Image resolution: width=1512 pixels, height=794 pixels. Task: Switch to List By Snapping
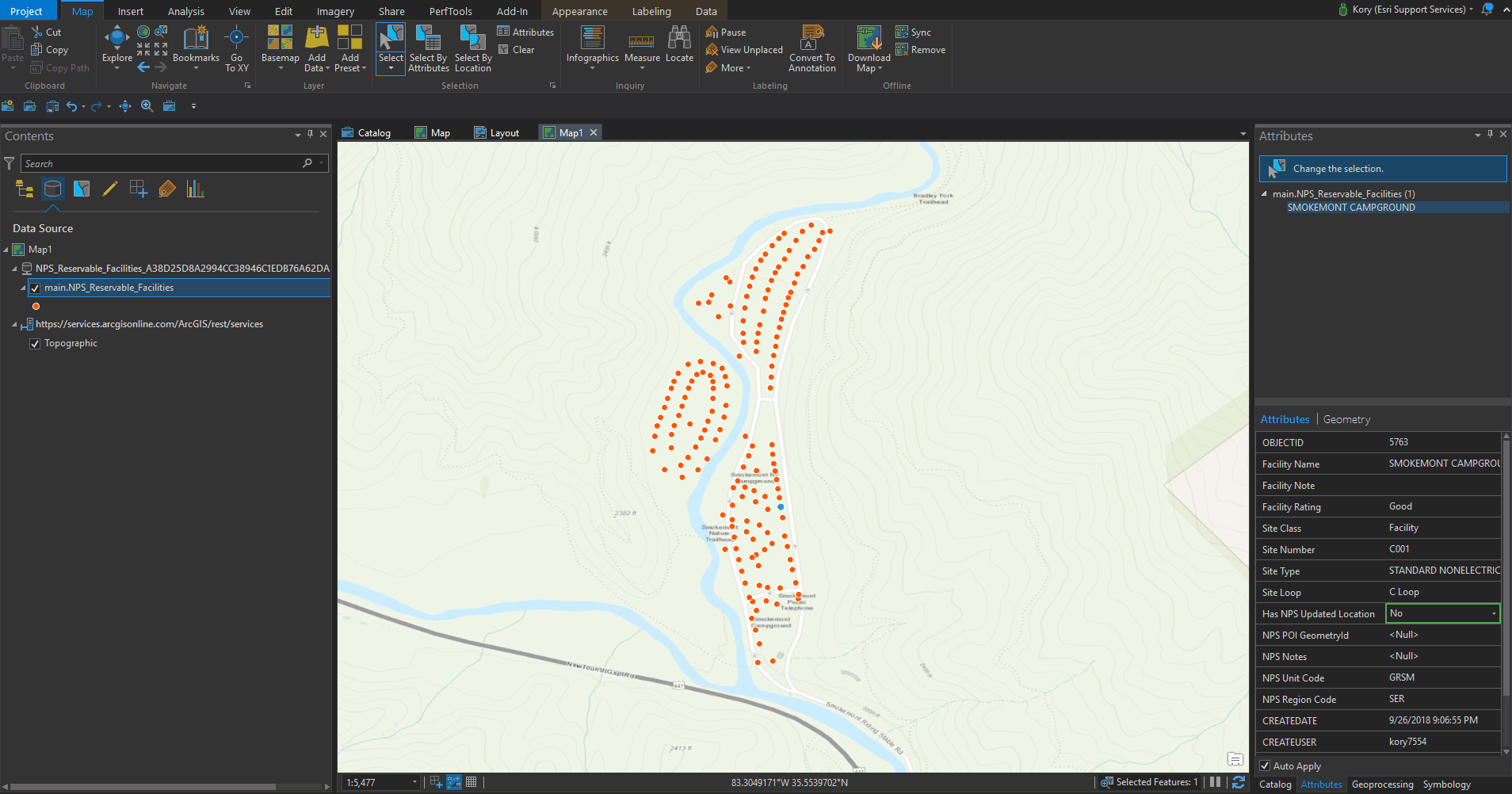[139, 189]
